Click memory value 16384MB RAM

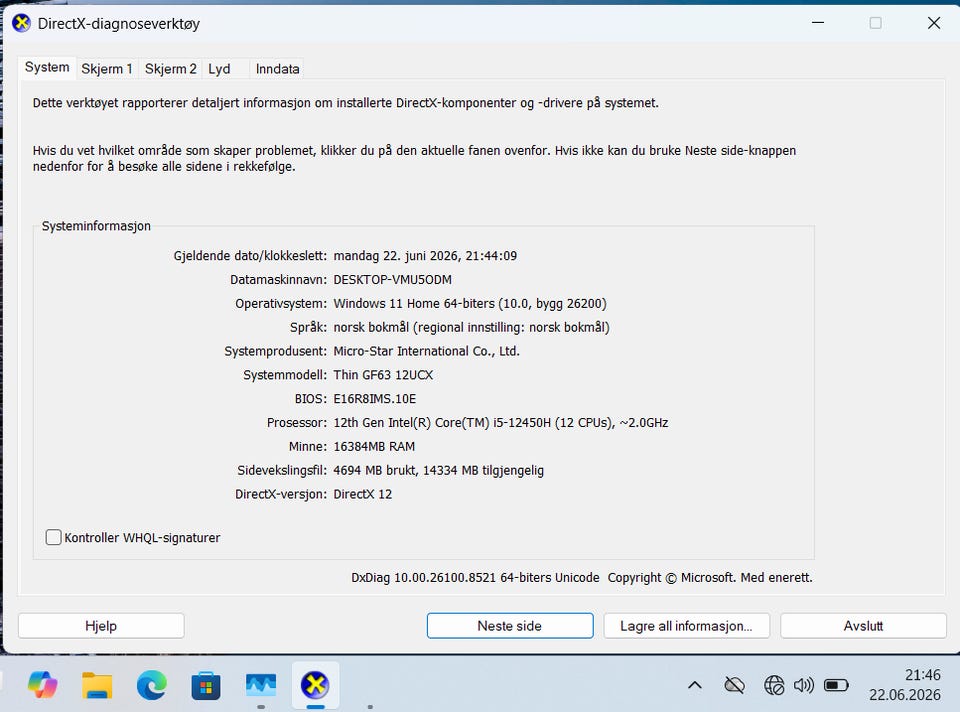pos(374,446)
